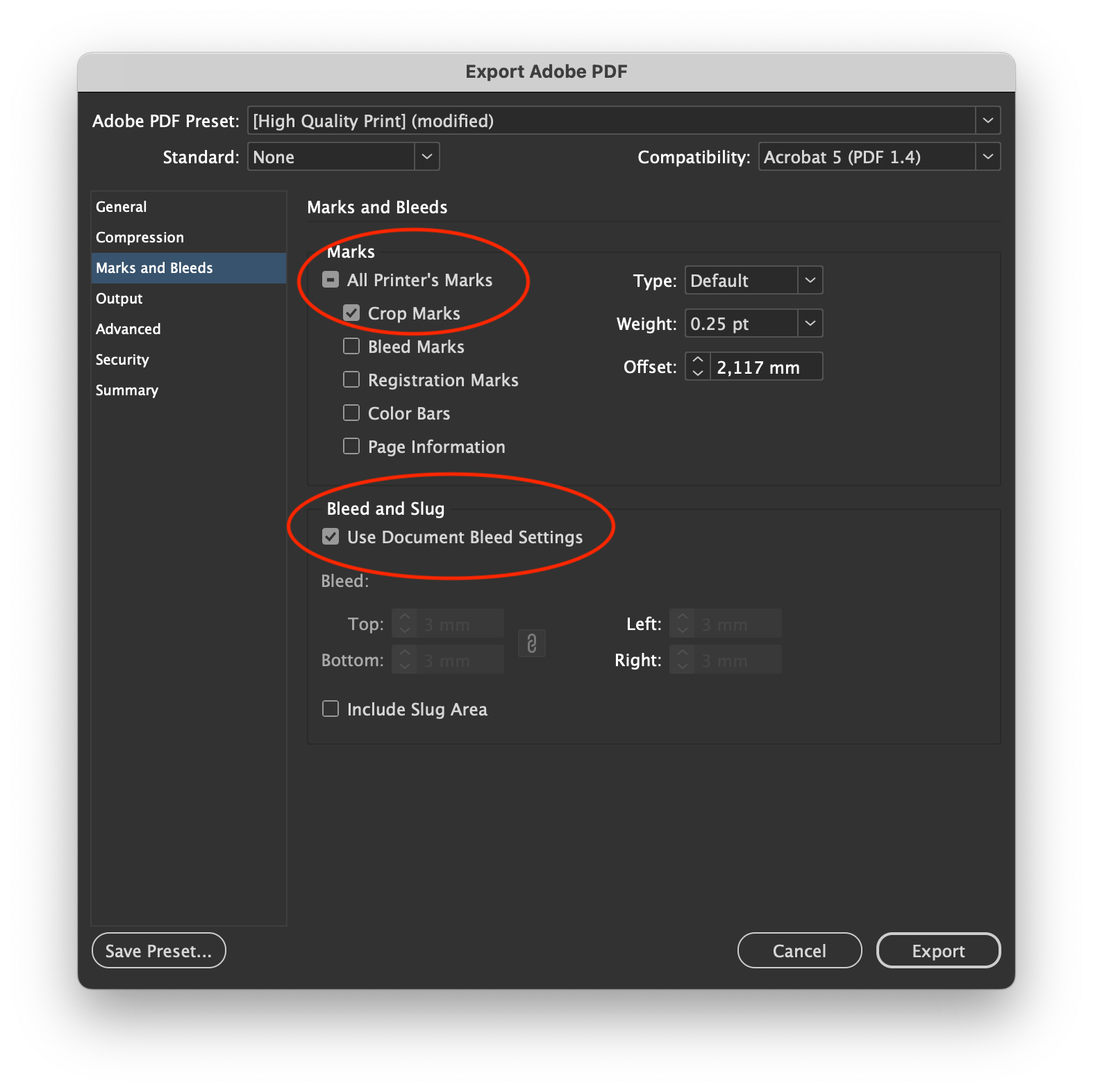Click the Offset stepper arrows
The image size is (1093, 1092).
[x=698, y=367]
